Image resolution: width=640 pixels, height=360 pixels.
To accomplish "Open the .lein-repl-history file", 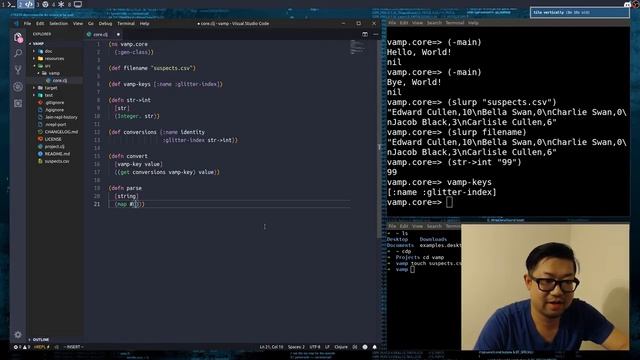I will coord(61,117).
